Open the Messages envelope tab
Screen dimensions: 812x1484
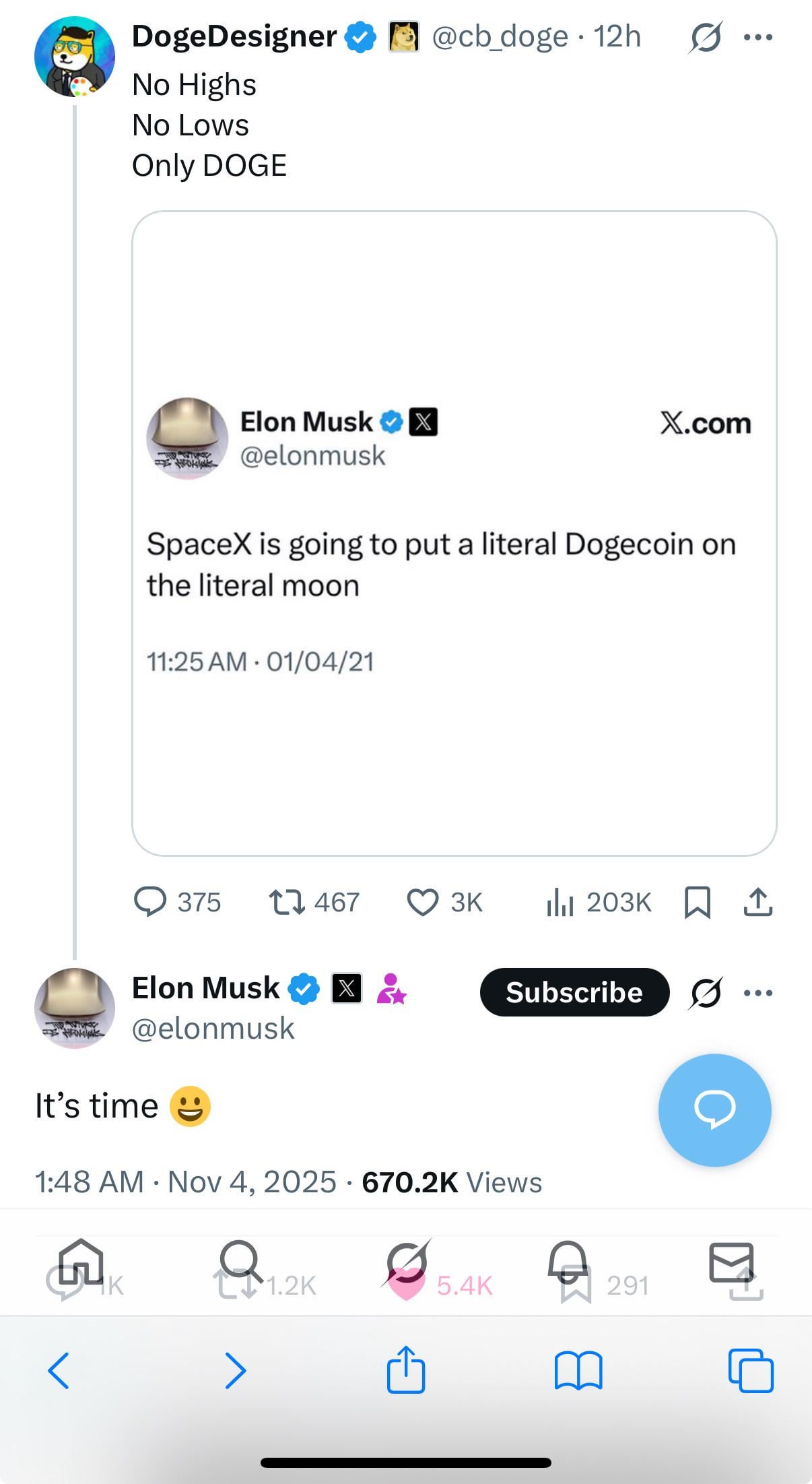click(x=731, y=1261)
